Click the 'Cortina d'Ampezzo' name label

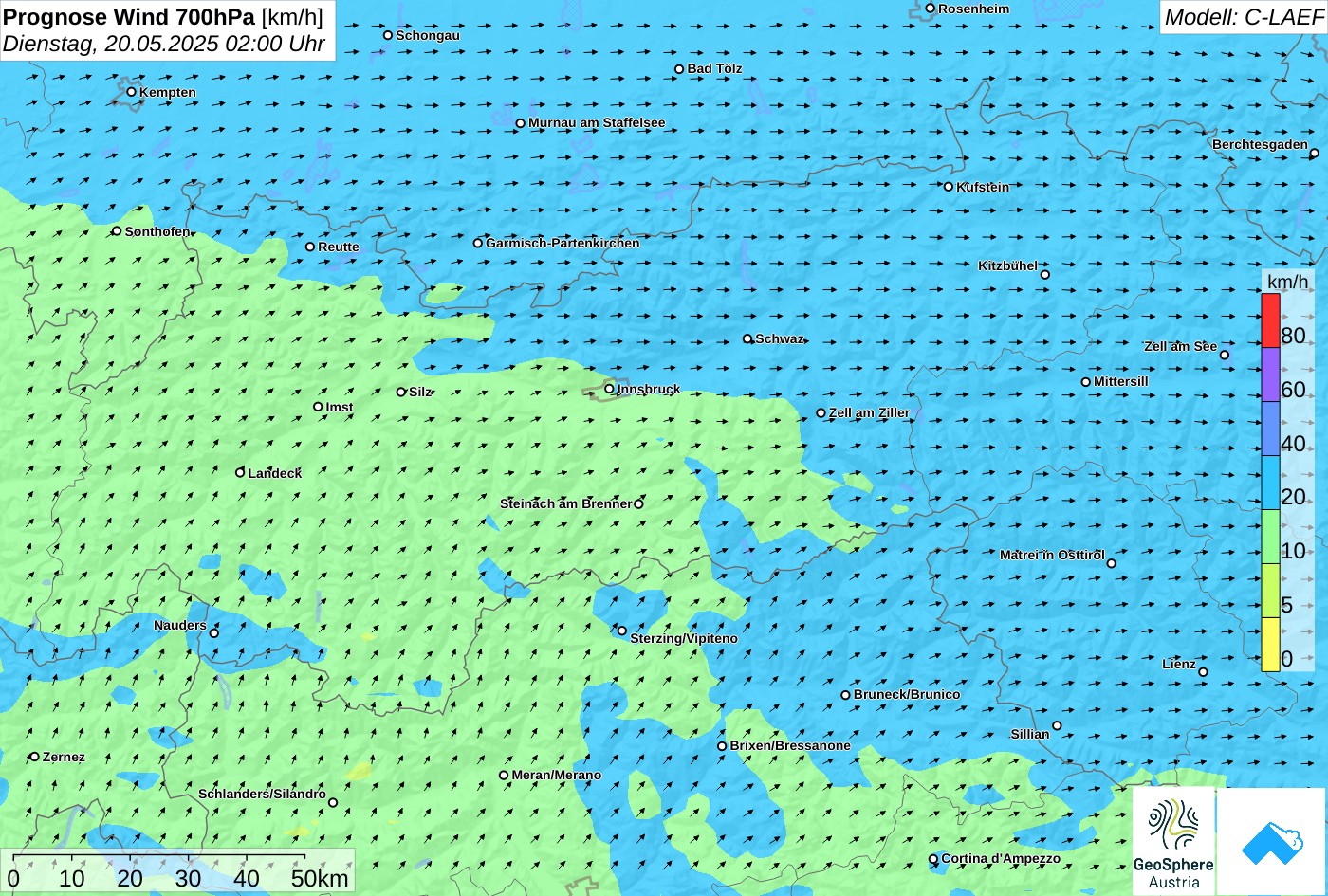tap(1001, 858)
